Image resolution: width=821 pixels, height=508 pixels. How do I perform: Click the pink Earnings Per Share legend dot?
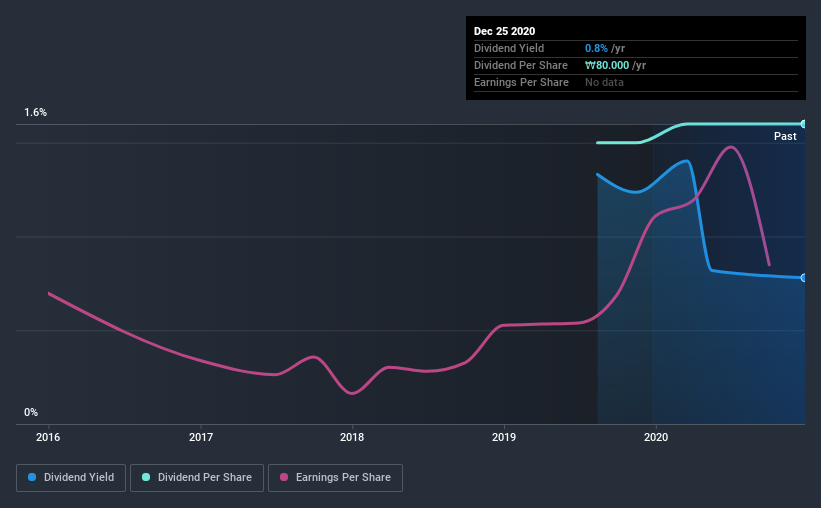284,477
